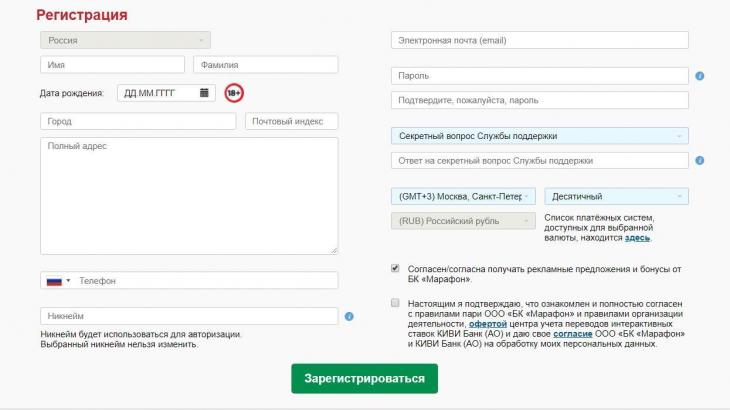Click the red 18+ age restriction icon
730x410 pixels.
click(x=234, y=93)
